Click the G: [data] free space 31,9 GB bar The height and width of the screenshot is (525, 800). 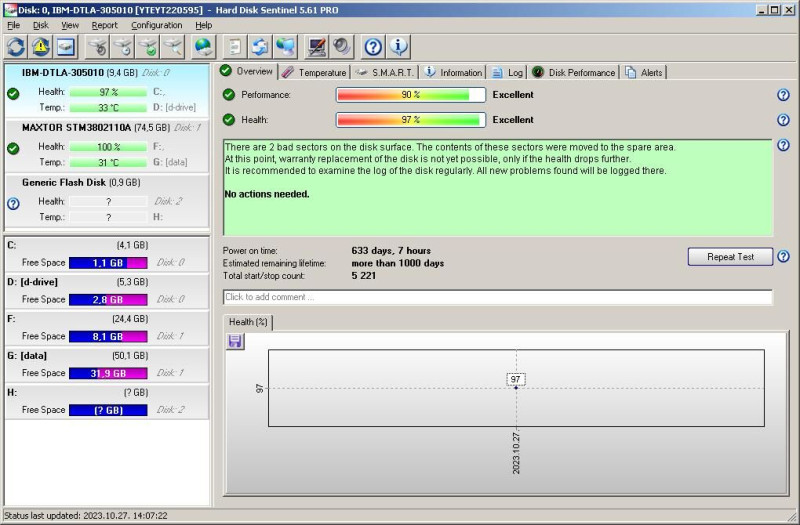pyautogui.click(x=108, y=373)
